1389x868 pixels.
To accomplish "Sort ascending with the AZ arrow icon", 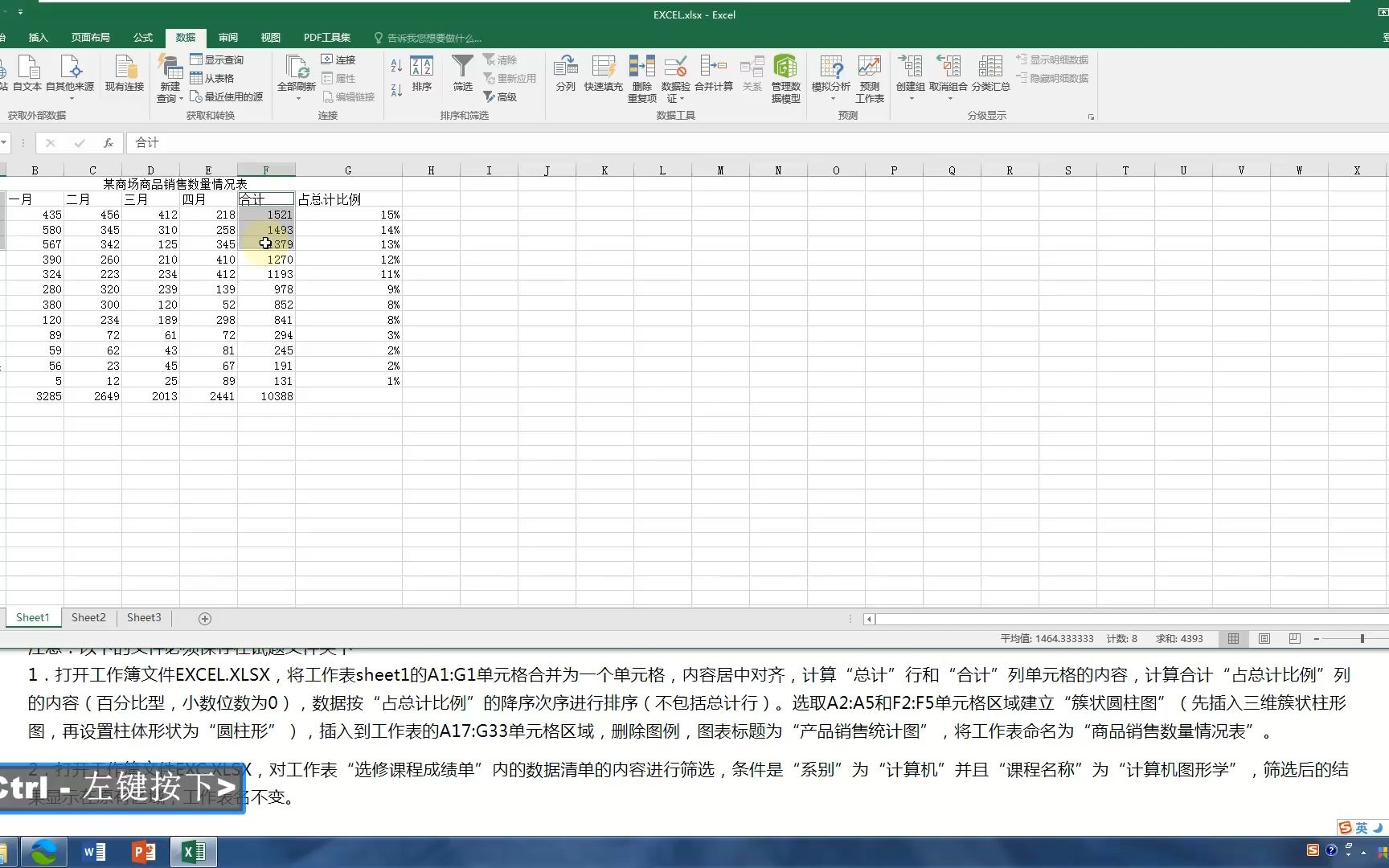I will (x=395, y=66).
